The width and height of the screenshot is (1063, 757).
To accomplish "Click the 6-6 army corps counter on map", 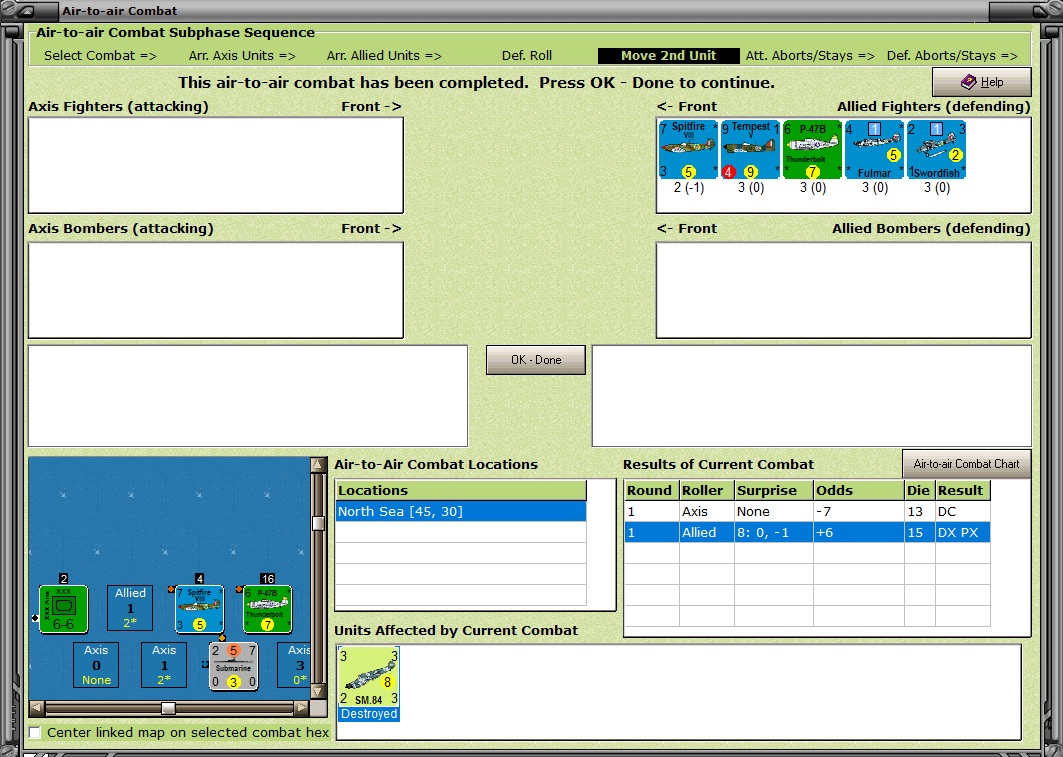I will [63, 609].
